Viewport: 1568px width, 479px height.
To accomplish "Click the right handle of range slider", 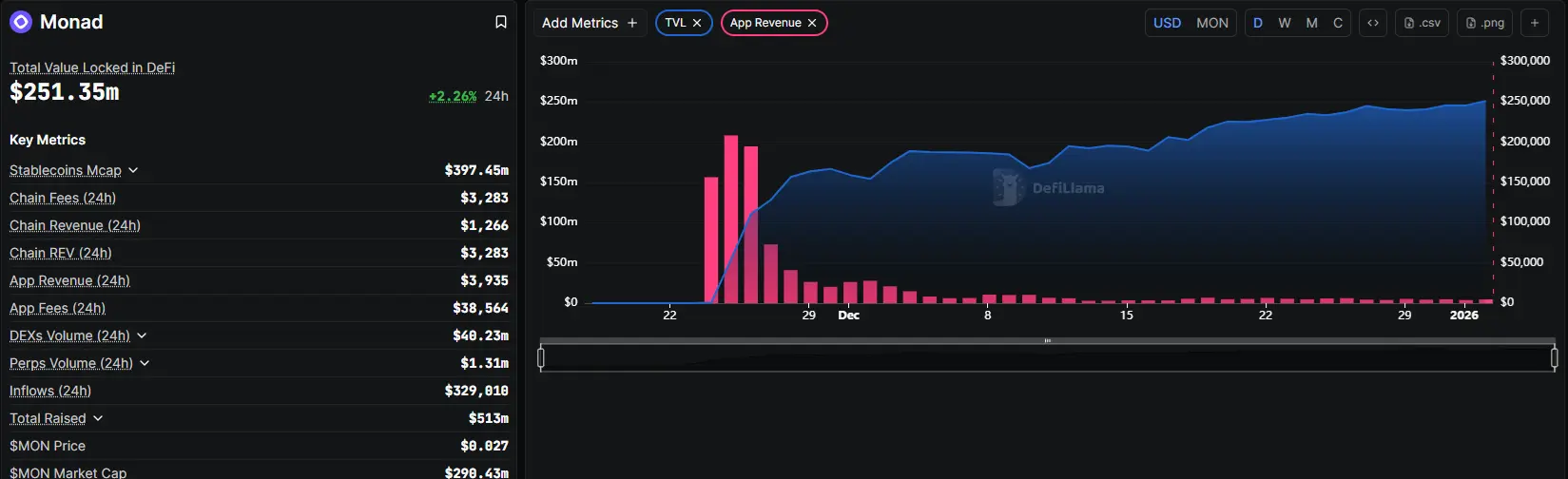I will [1555, 357].
